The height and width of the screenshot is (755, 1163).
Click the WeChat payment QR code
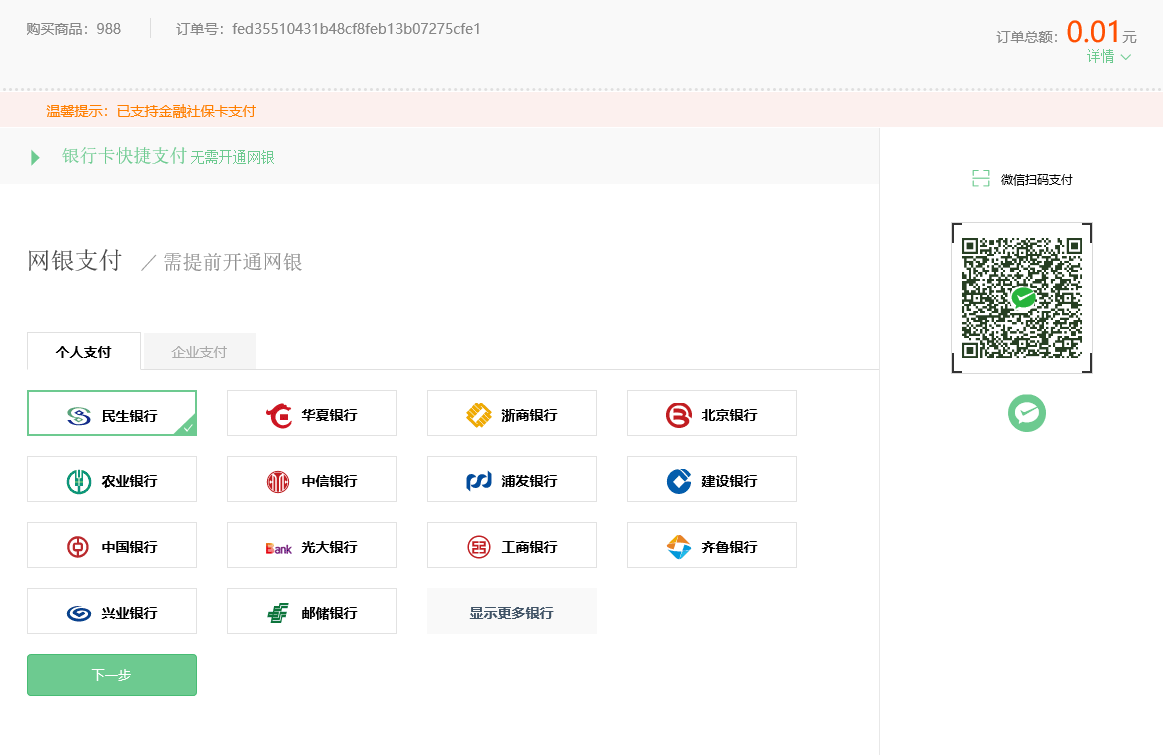[x=1021, y=297]
